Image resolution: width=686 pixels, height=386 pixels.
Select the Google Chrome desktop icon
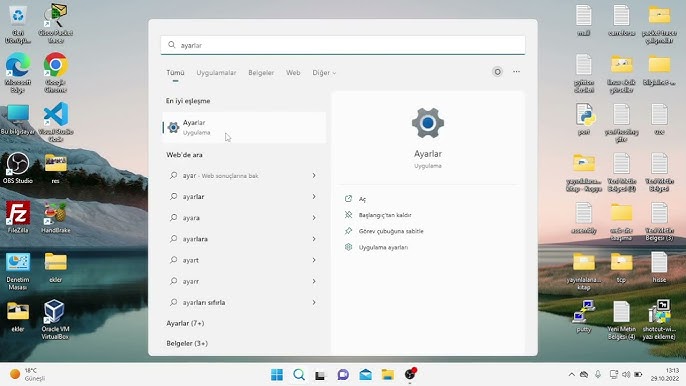click(56, 73)
